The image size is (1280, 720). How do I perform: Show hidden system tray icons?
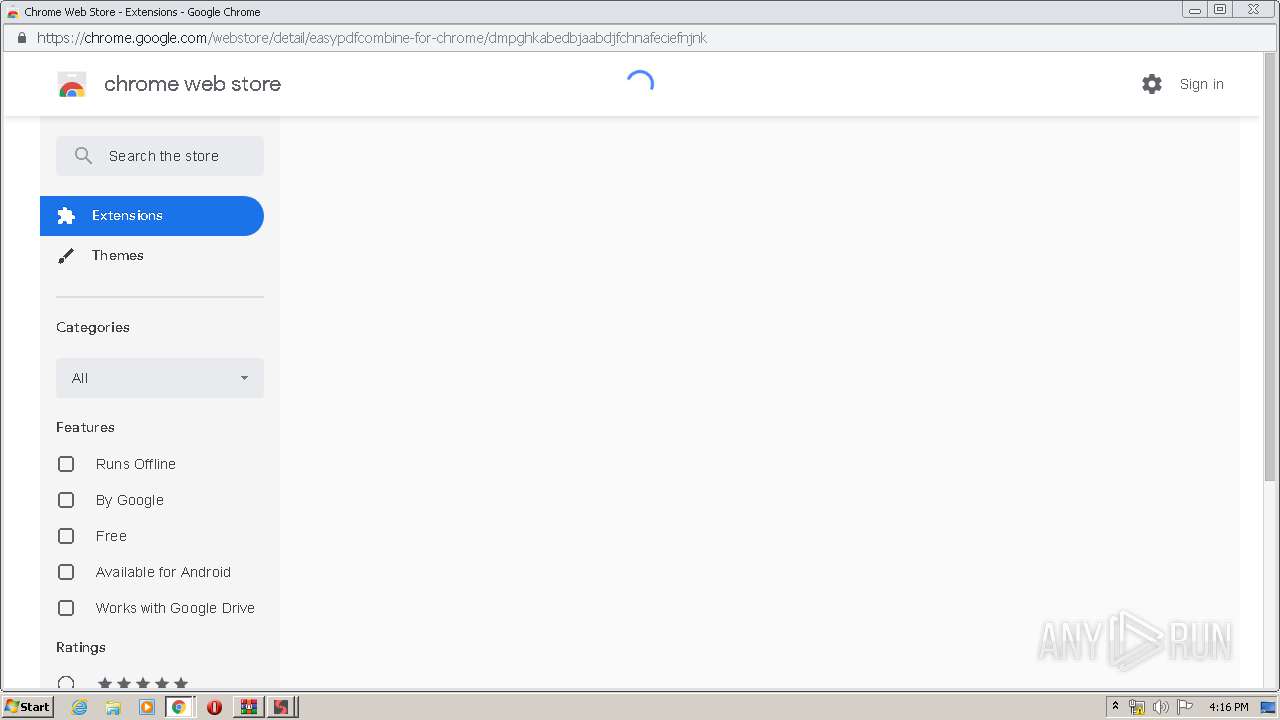(1116, 706)
